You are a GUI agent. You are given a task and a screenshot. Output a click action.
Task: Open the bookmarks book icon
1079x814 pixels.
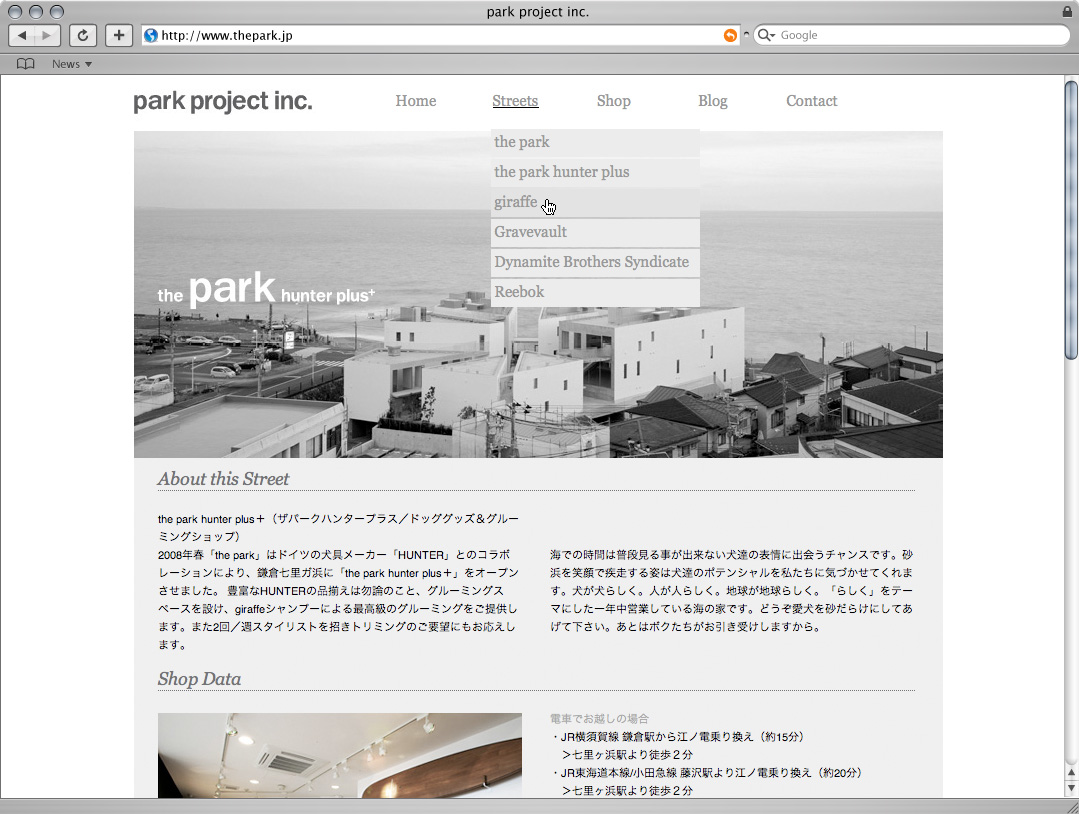pos(26,64)
